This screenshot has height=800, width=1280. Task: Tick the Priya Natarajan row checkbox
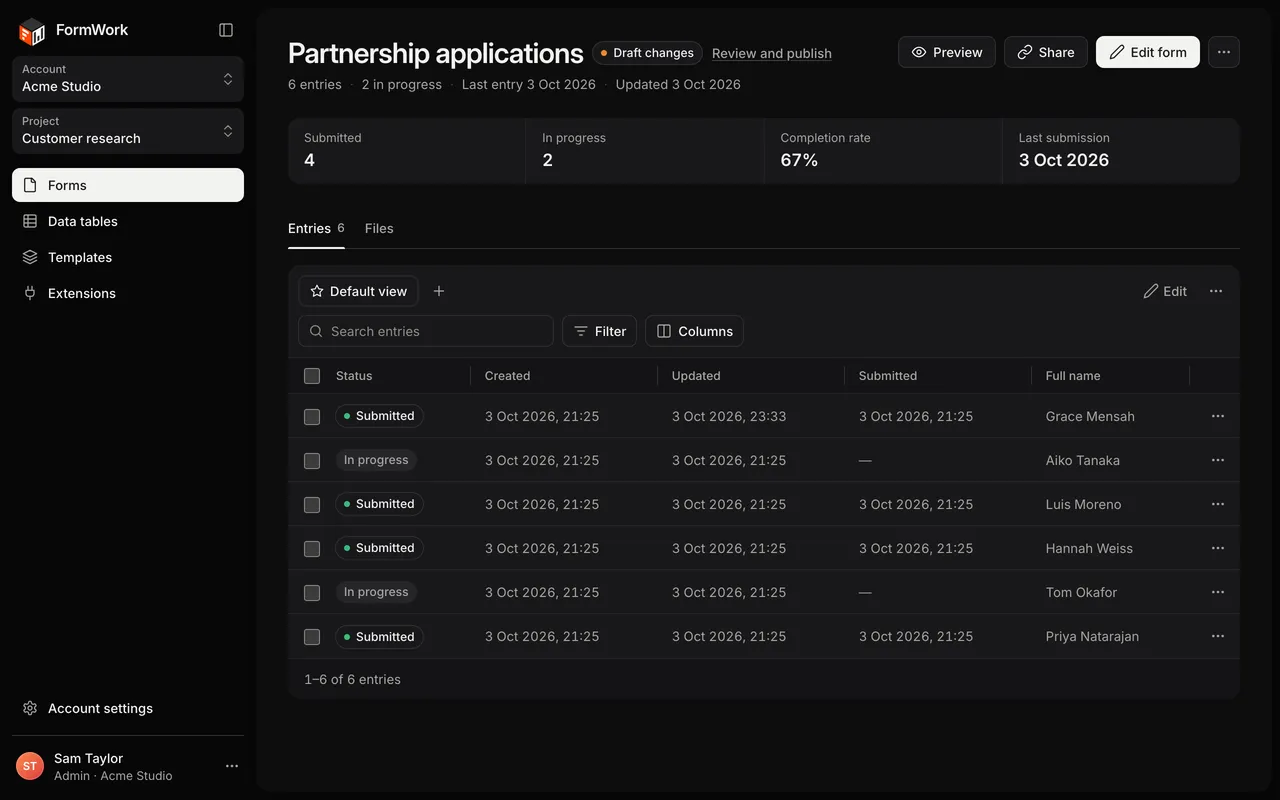click(312, 636)
